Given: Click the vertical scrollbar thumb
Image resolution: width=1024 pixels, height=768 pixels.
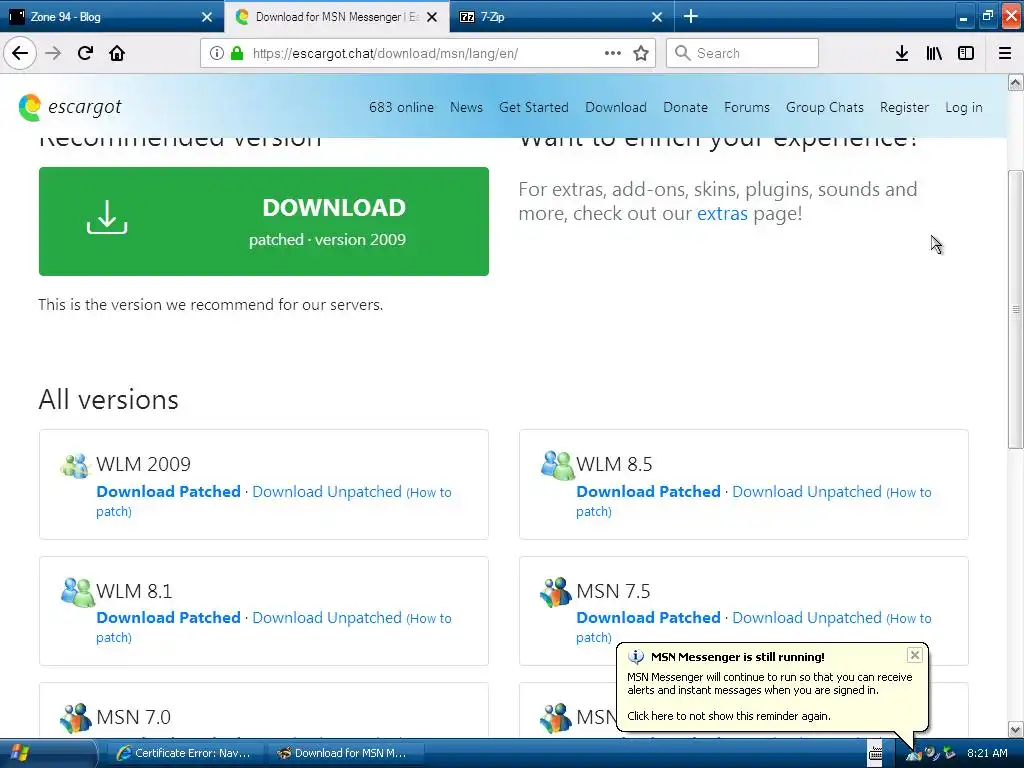Looking at the screenshot, I should pos(1015,309).
